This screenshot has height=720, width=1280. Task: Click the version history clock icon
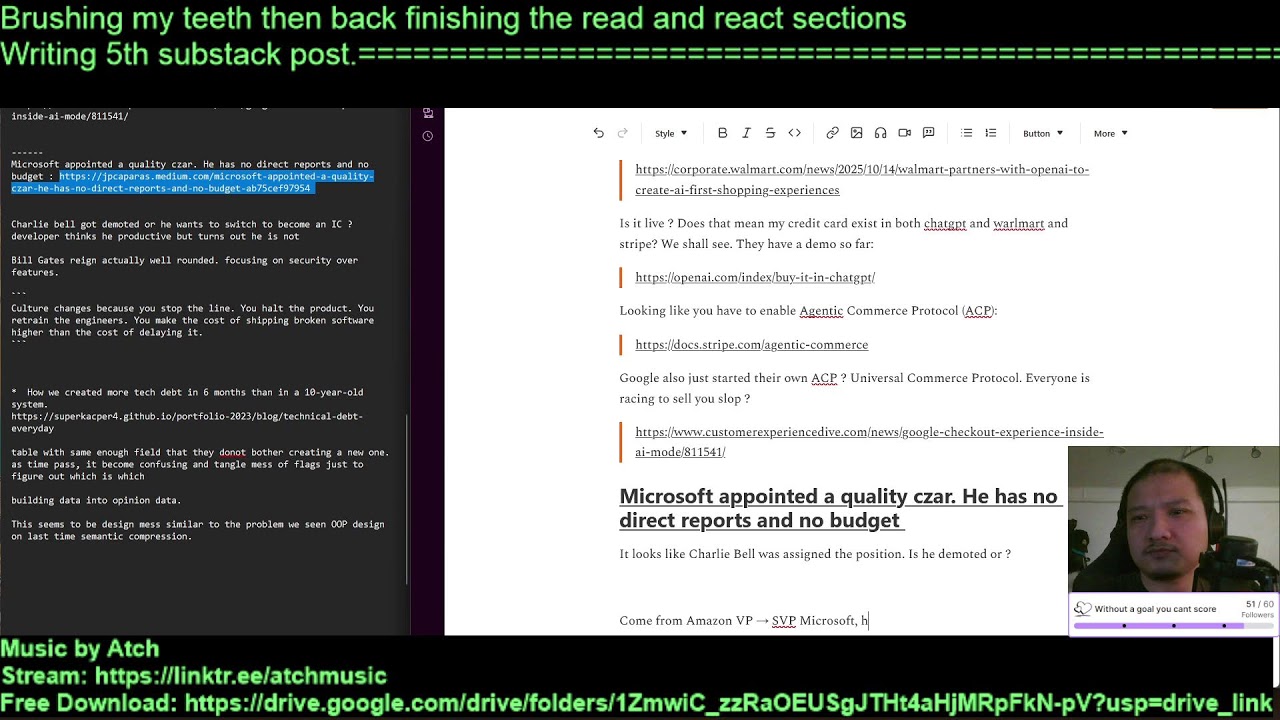pyautogui.click(x=427, y=136)
